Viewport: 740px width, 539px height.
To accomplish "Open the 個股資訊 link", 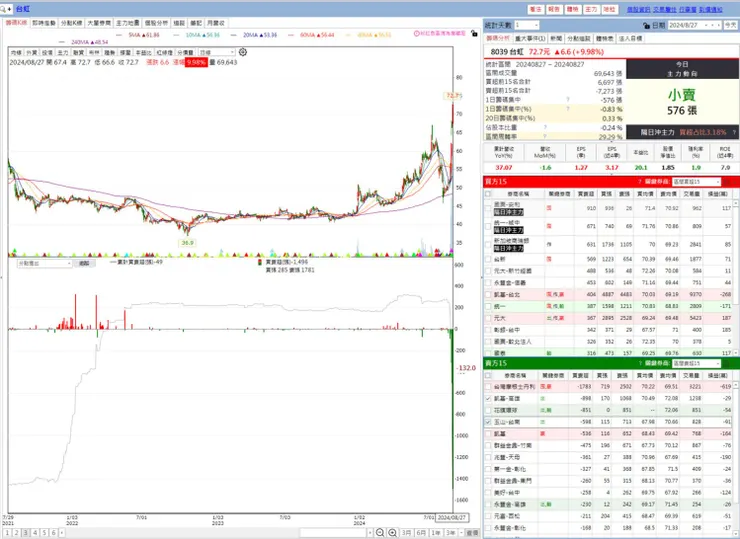I will [x=639, y=9].
